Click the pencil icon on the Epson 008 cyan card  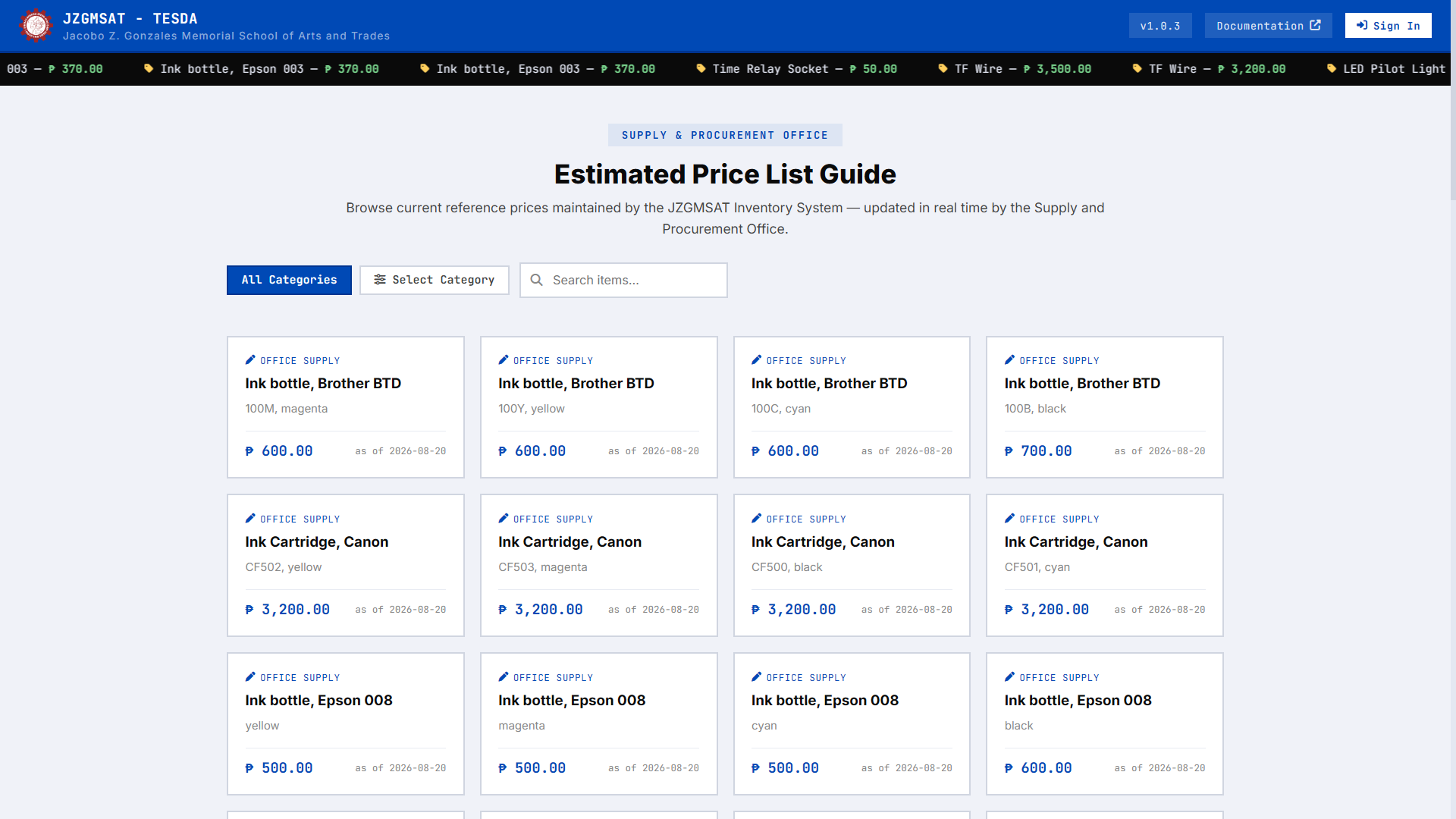point(756,677)
